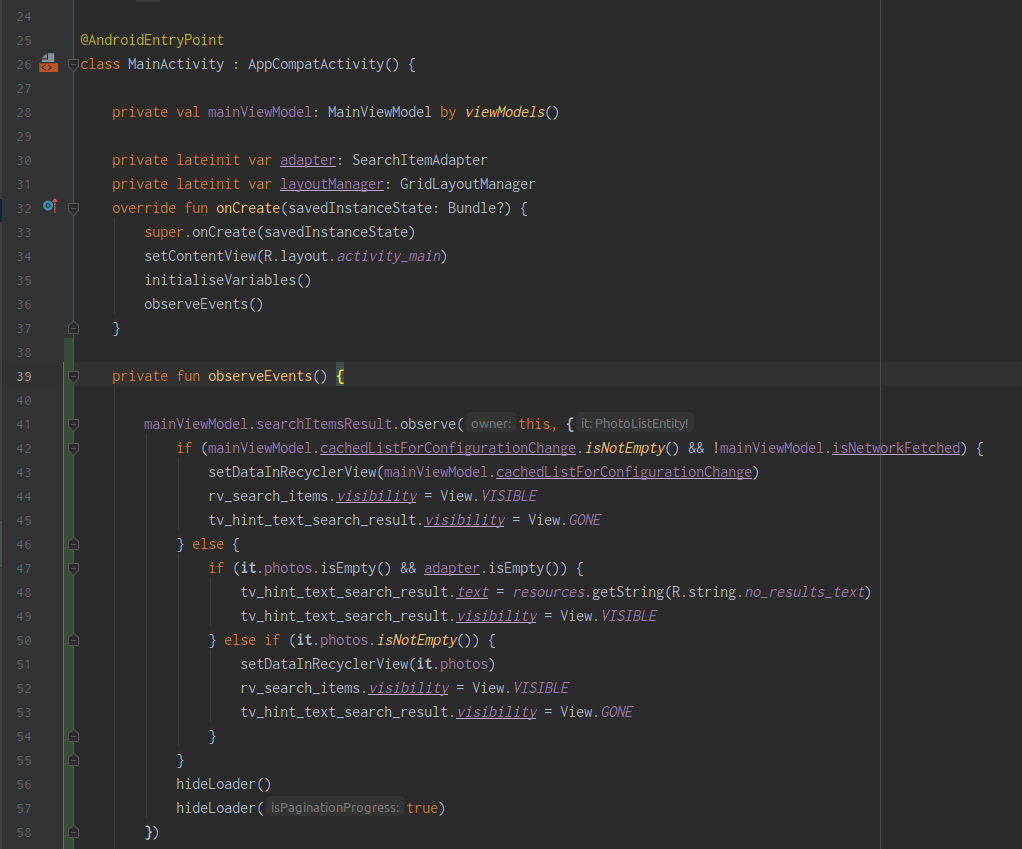Click the overriding-method gutter icon beside onCreate
1022x849 pixels.
49,207
